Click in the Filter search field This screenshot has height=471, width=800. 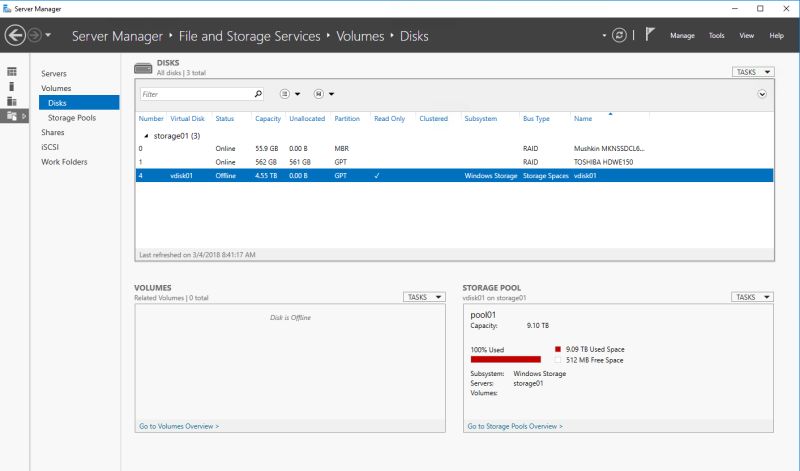pos(196,94)
